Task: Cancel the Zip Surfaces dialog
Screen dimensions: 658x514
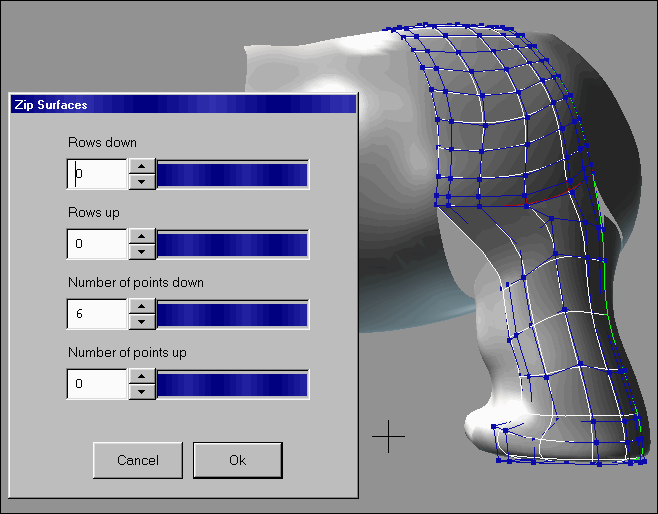Action: pyautogui.click(x=138, y=460)
